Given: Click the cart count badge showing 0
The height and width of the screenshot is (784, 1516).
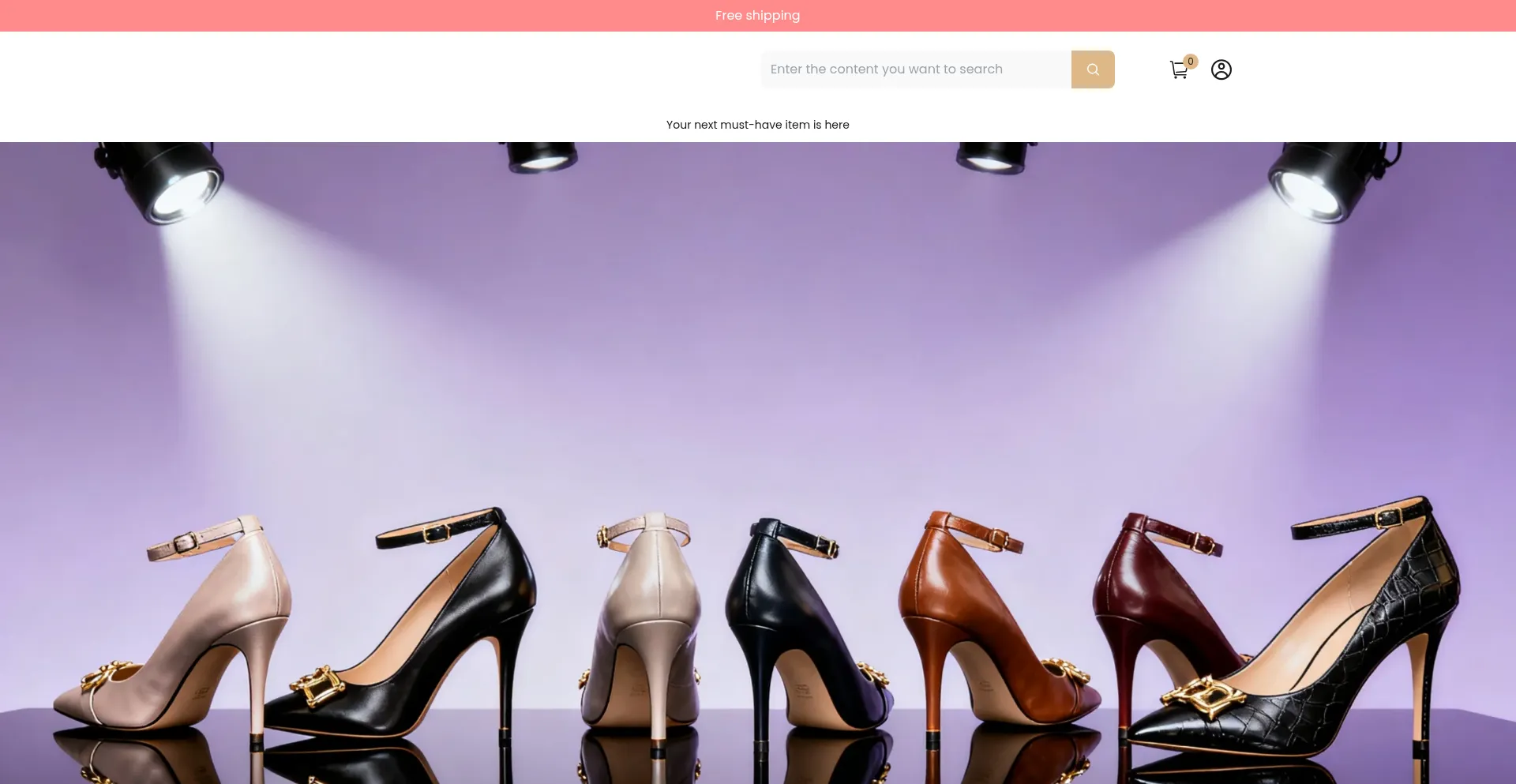Looking at the screenshot, I should click(1190, 61).
